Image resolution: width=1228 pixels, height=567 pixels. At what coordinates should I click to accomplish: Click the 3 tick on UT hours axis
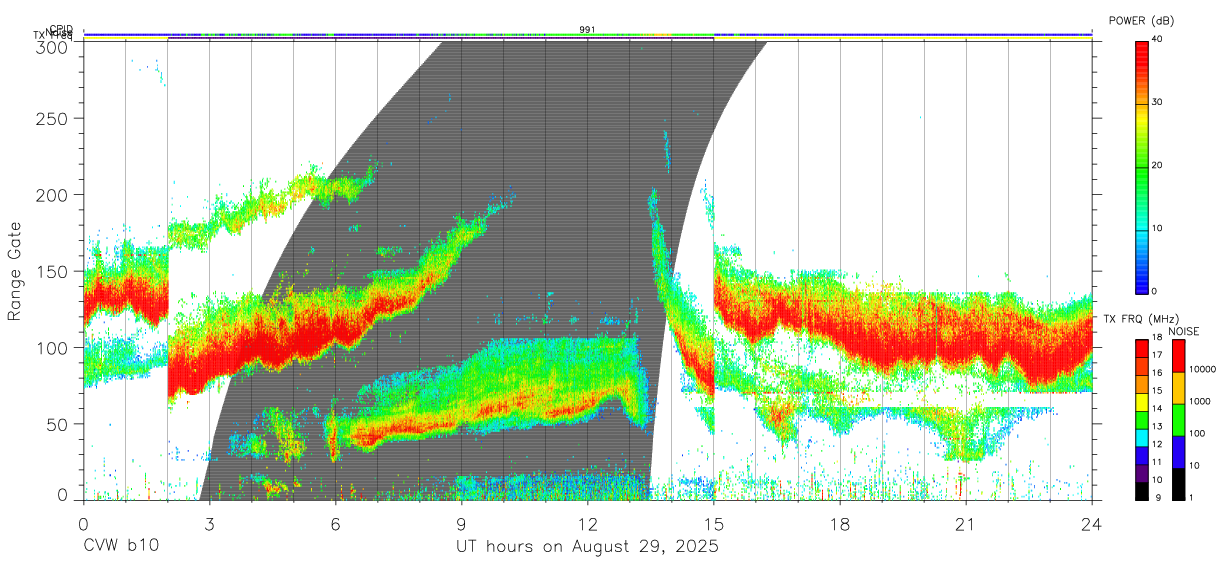coord(209,523)
